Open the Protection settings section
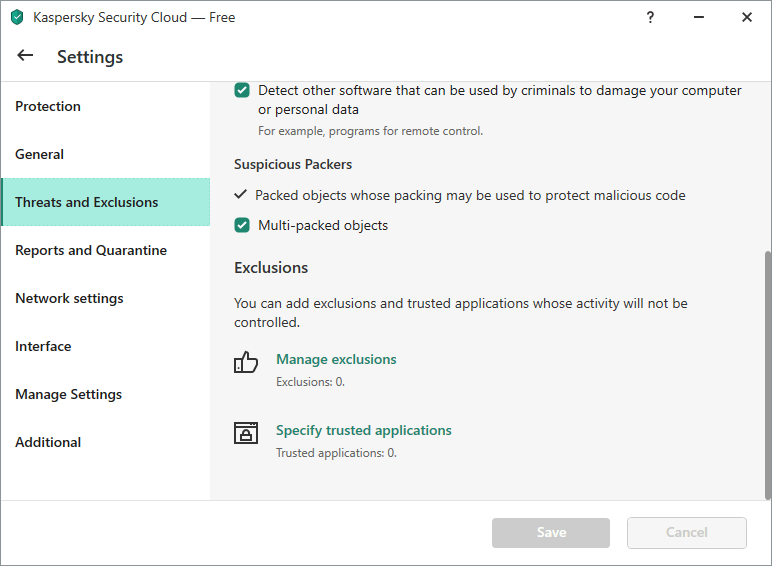The width and height of the screenshot is (772, 566). [105, 106]
